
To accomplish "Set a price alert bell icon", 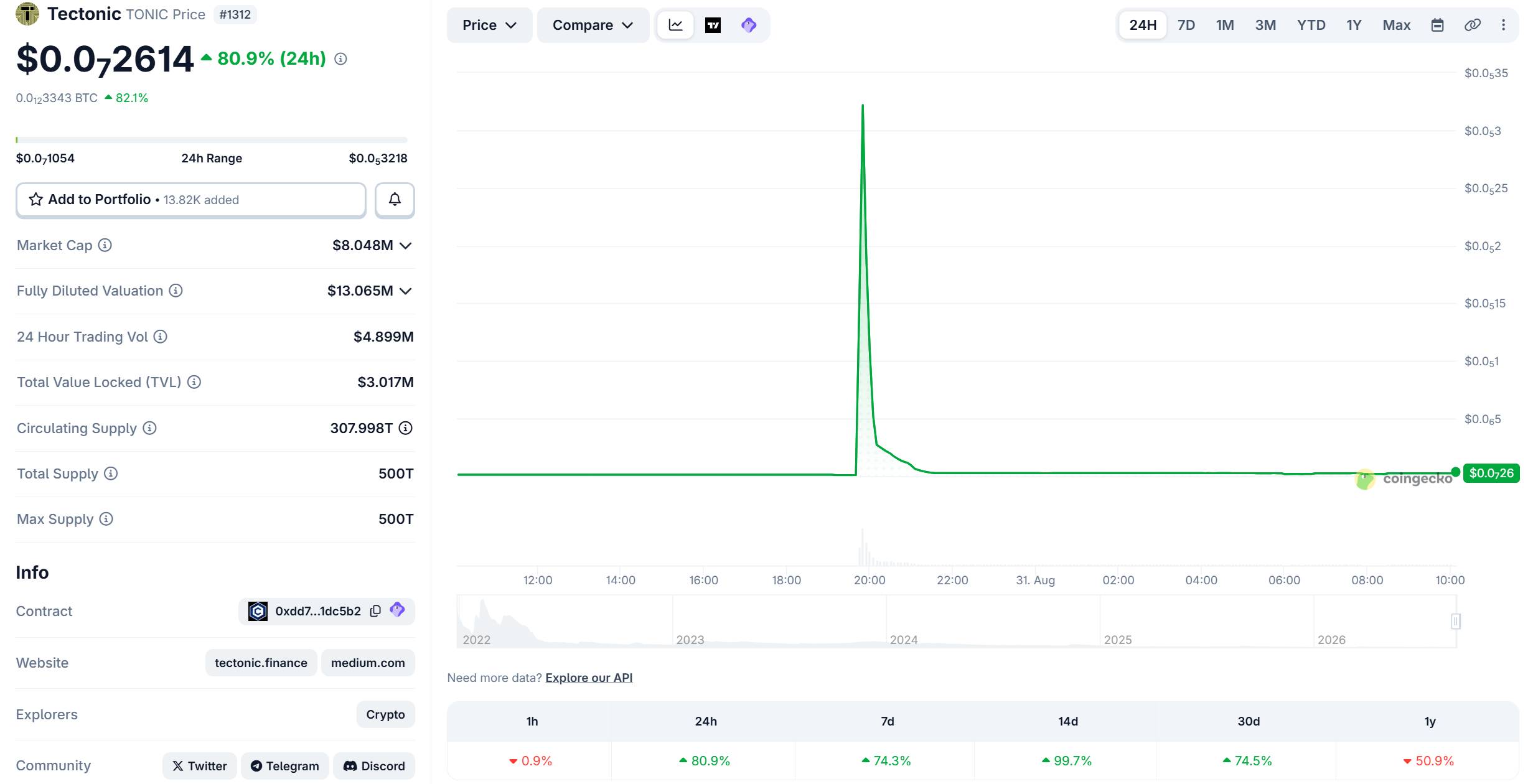I will pos(395,200).
